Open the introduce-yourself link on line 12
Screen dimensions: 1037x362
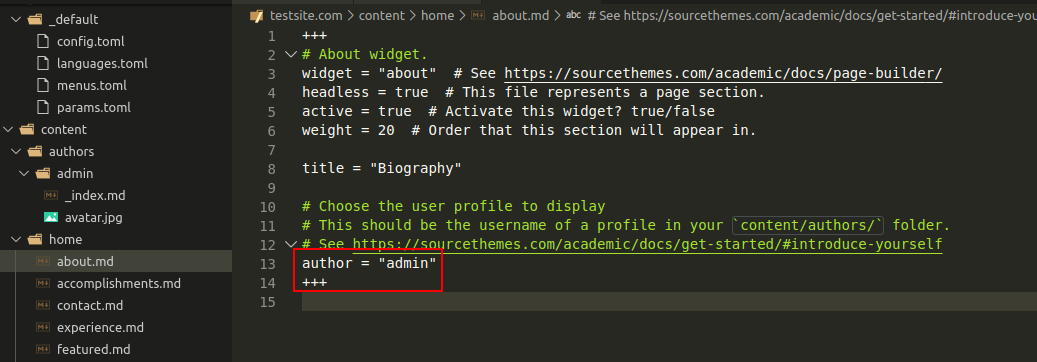(x=647, y=245)
